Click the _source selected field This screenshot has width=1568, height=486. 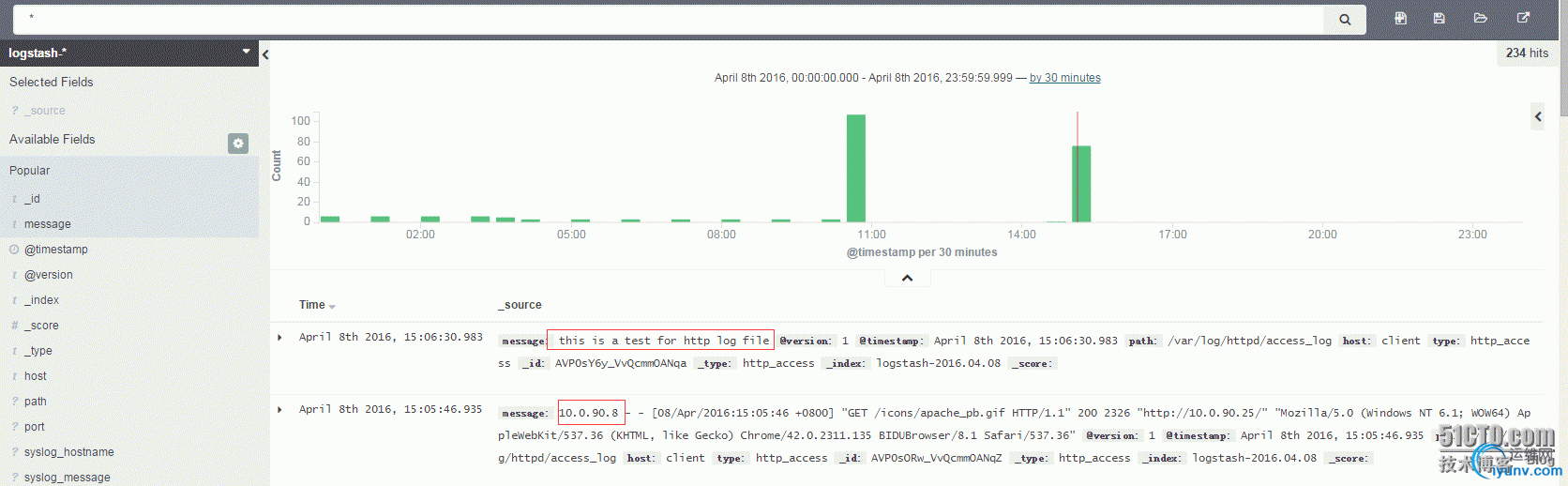coord(45,111)
